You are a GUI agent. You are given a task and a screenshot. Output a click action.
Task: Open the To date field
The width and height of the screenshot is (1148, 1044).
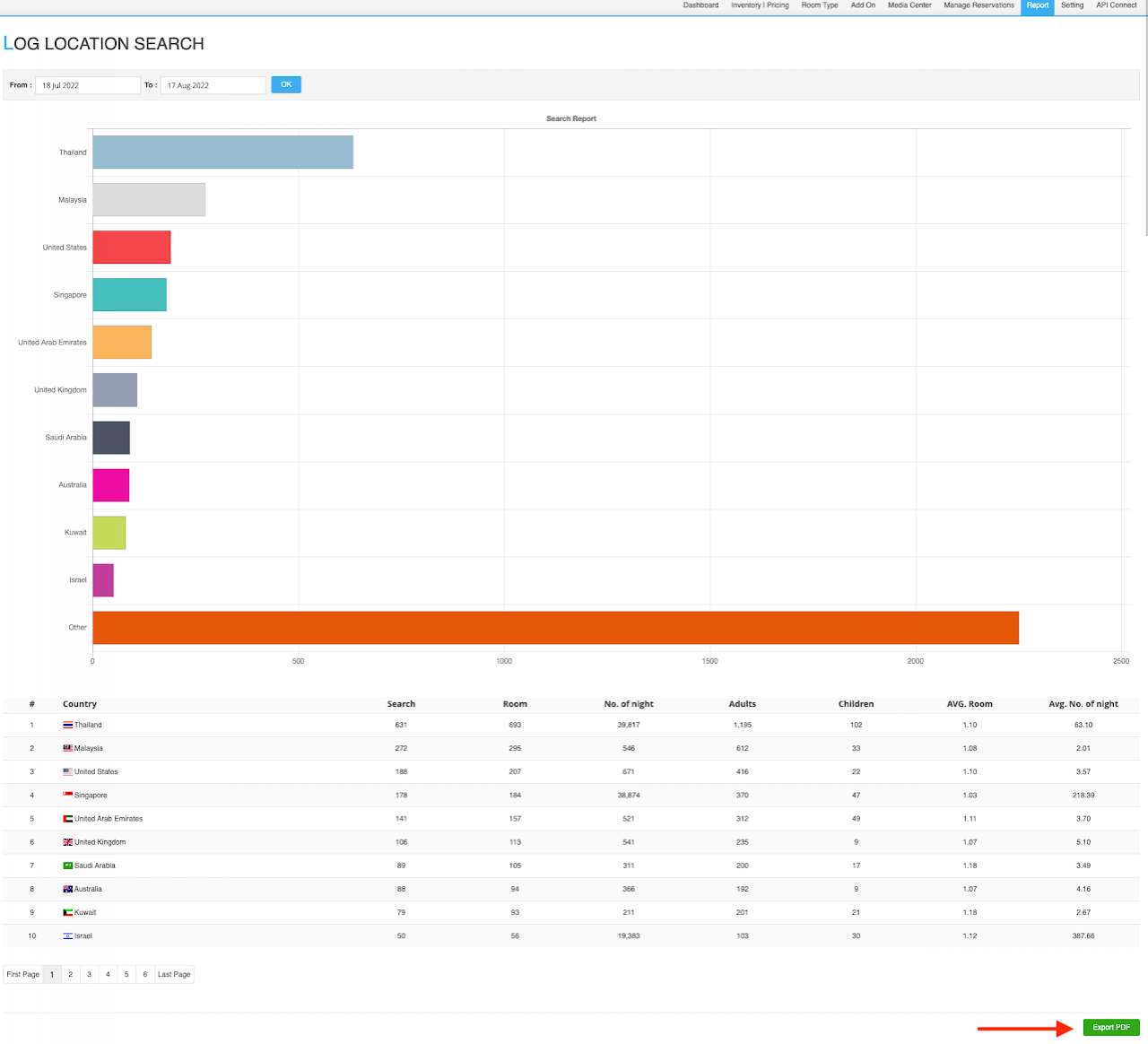[x=213, y=85]
